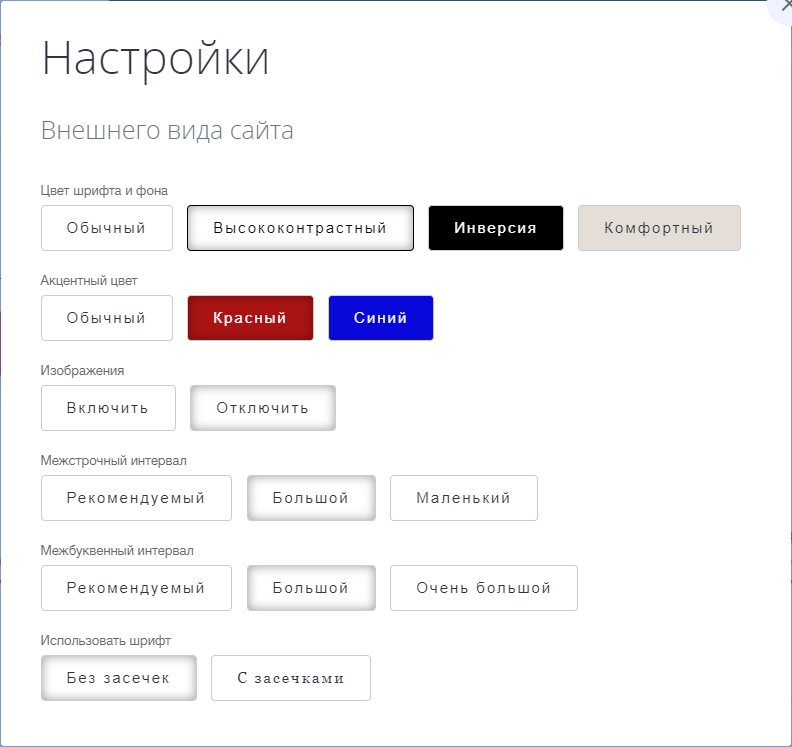This screenshot has width=792, height=747.
Task: Set letter spacing to Очень большой
Action: 483,588
